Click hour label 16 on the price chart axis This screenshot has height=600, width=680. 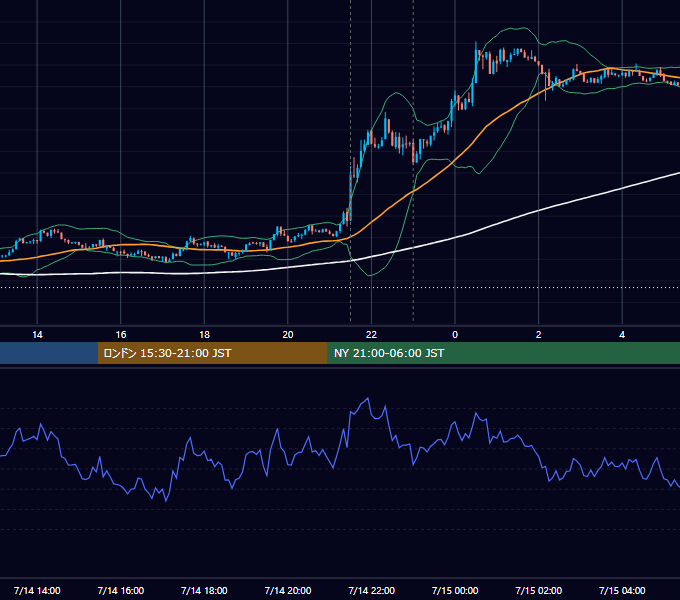click(x=121, y=335)
